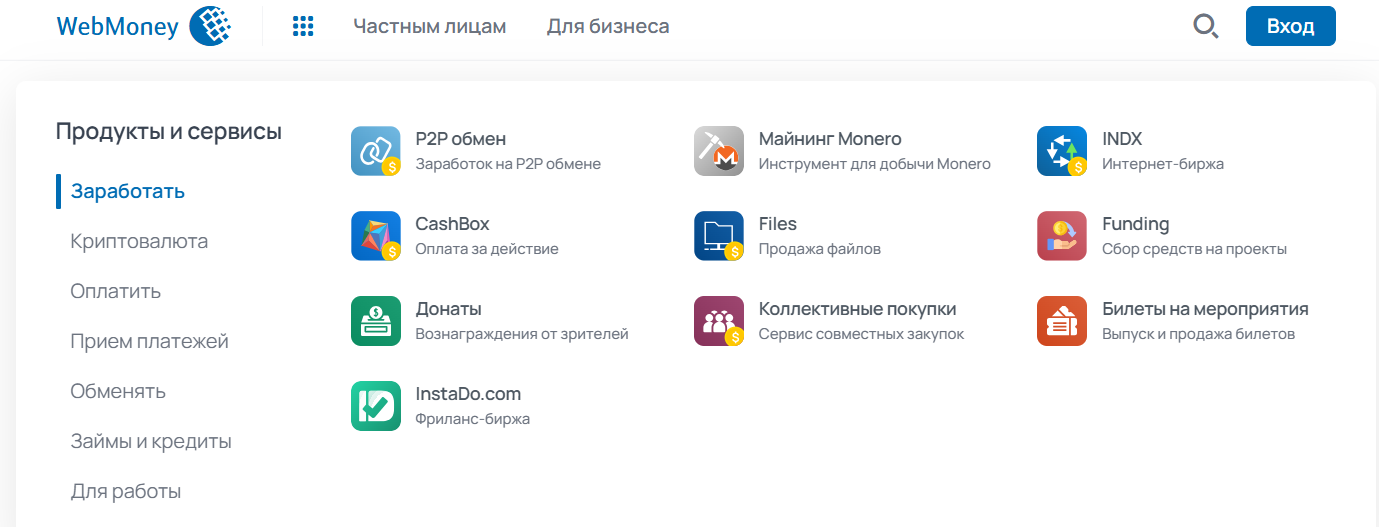Open the search magnifier icon
Screen dimensions: 1379x527
point(1206,26)
